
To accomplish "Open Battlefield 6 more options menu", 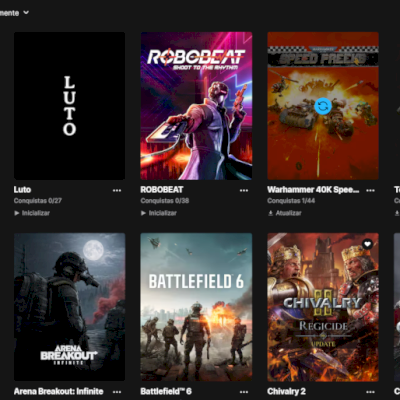I will pyautogui.click(x=244, y=392).
